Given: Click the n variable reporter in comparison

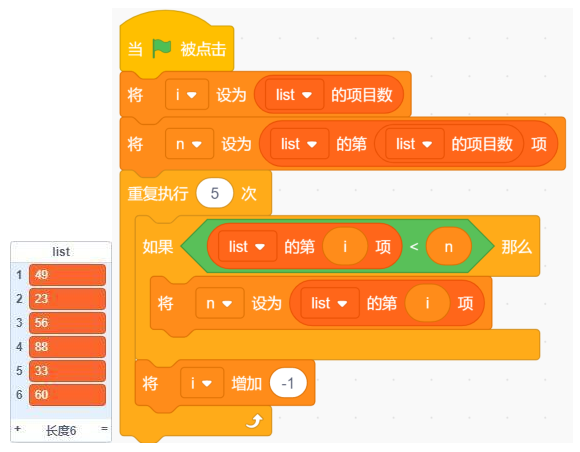Looking at the screenshot, I should [x=449, y=246].
